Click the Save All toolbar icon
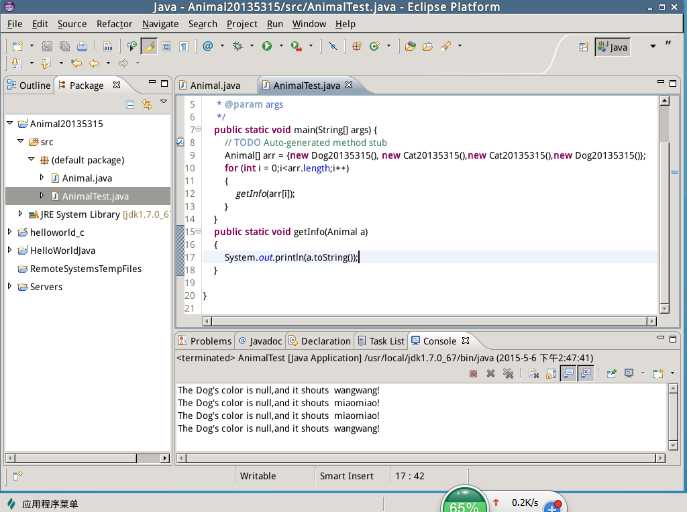 tap(65, 46)
